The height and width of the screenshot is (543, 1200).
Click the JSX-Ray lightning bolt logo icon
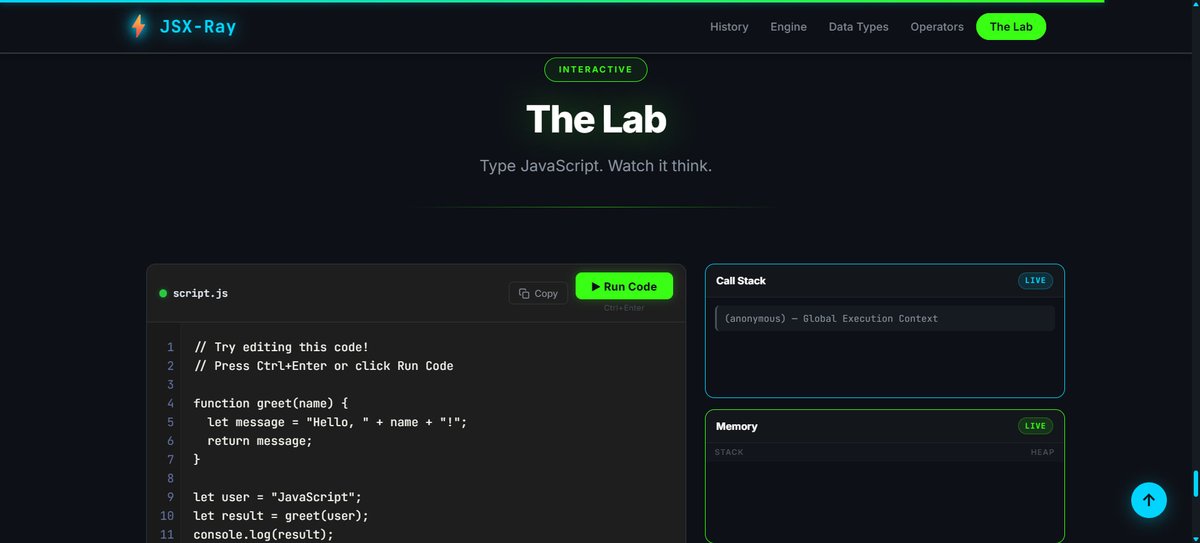click(x=138, y=27)
